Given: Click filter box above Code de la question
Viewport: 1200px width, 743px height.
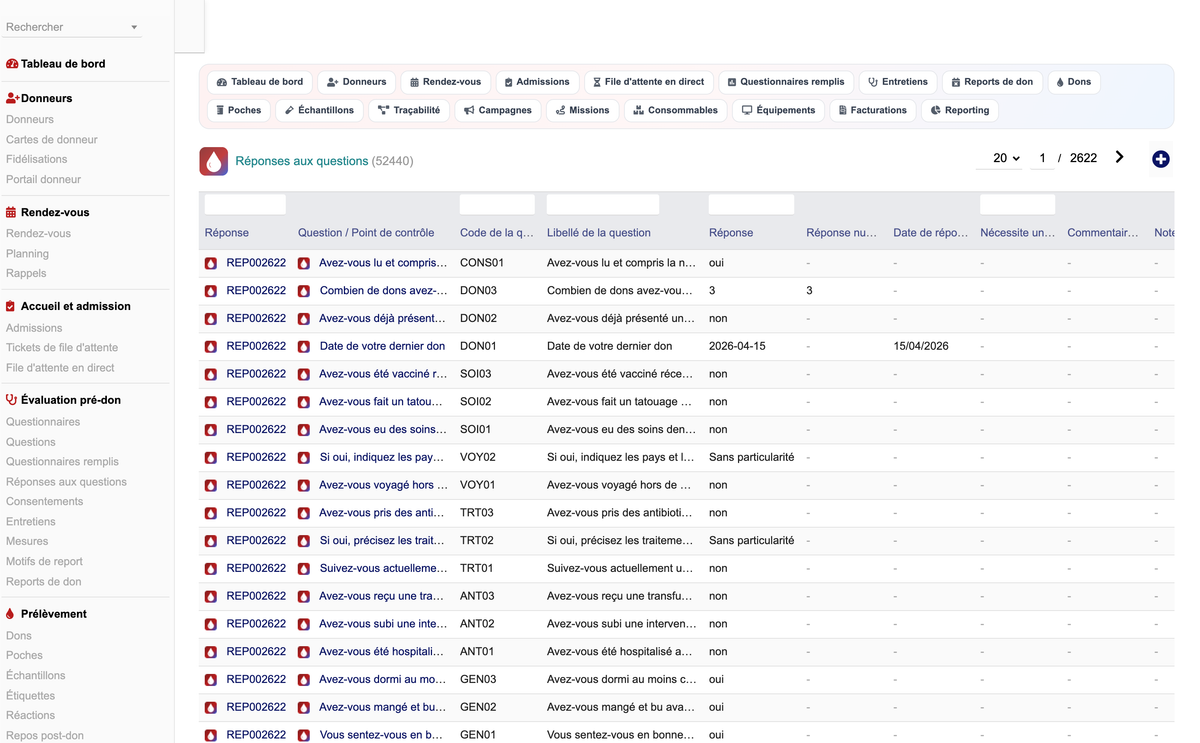Looking at the screenshot, I should pos(497,204).
